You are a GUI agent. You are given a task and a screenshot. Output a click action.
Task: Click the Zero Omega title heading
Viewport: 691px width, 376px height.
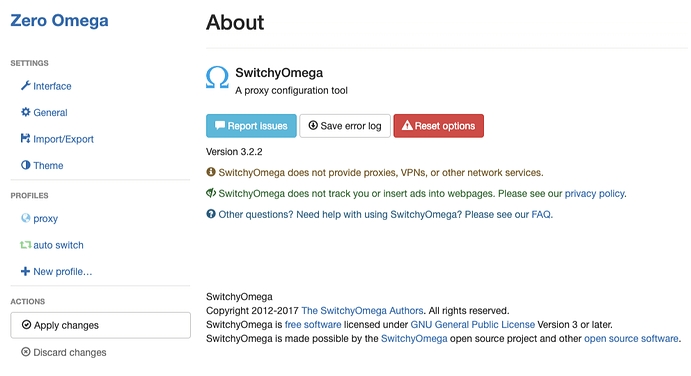coord(59,20)
